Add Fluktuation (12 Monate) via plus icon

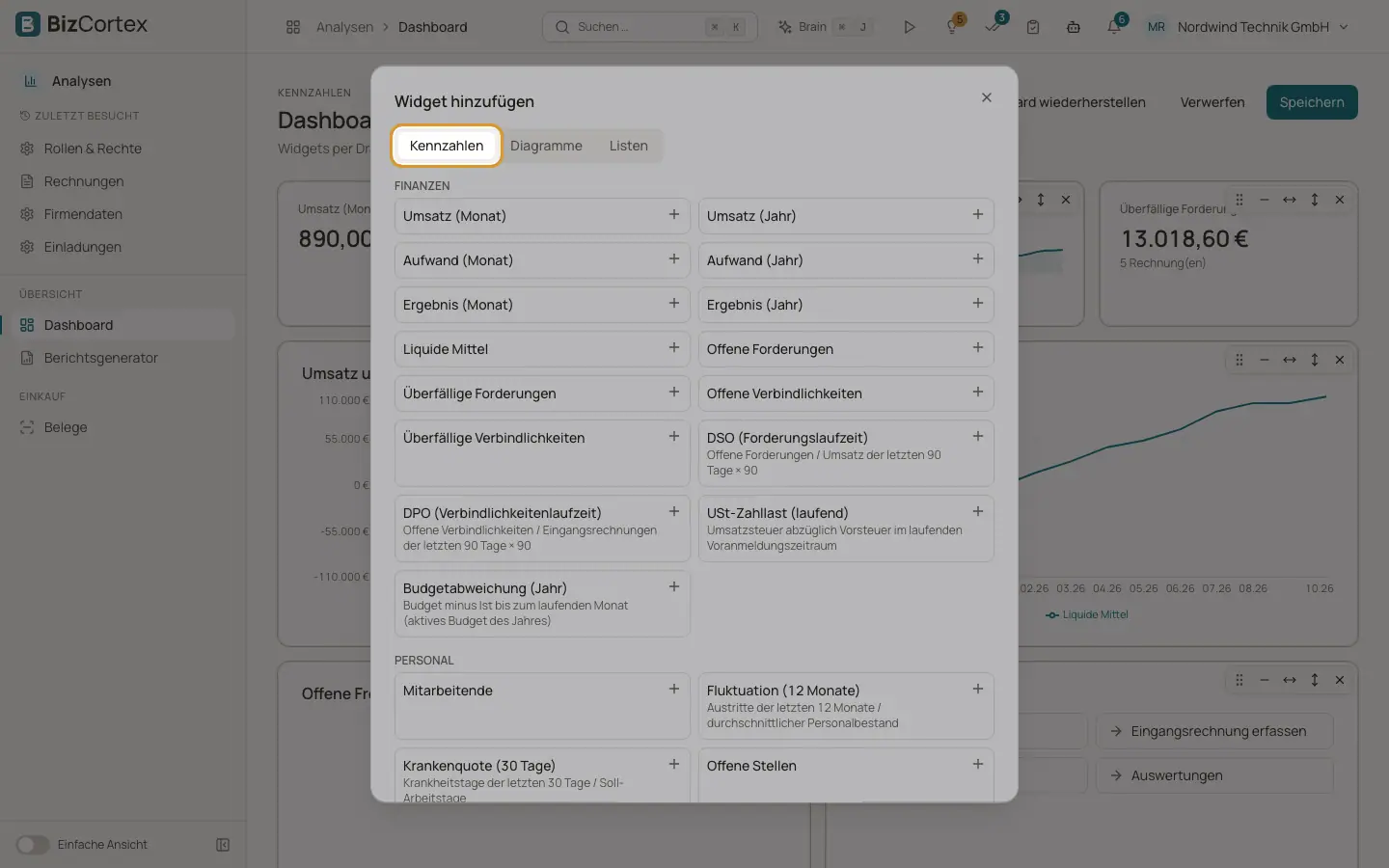(x=978, y=690)
